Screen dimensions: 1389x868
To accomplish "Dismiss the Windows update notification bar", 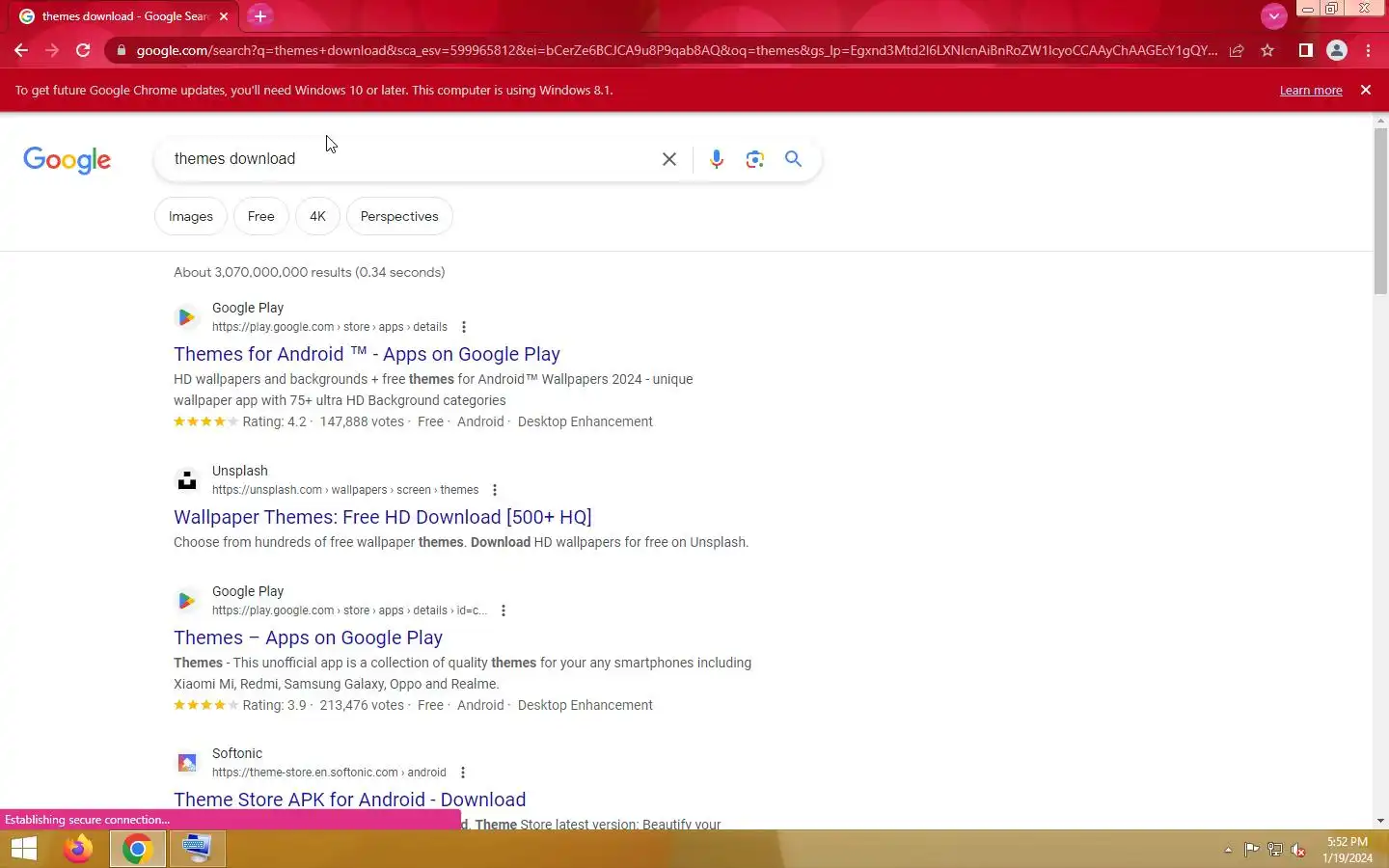I will click(1365, 90).
